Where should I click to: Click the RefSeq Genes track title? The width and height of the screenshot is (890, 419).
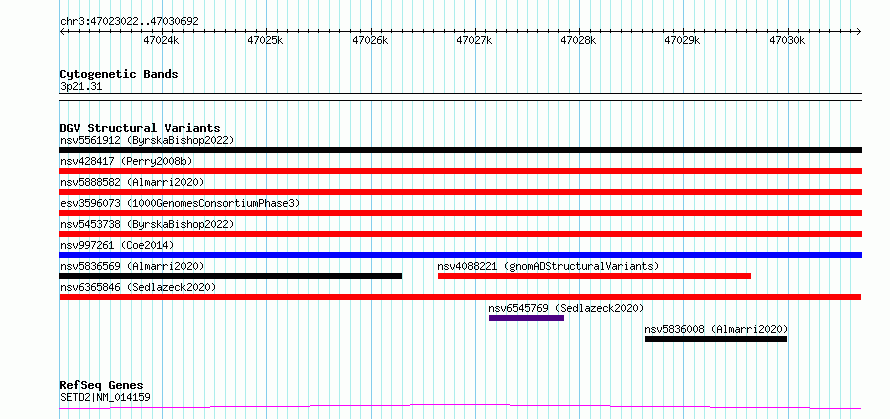102,386
